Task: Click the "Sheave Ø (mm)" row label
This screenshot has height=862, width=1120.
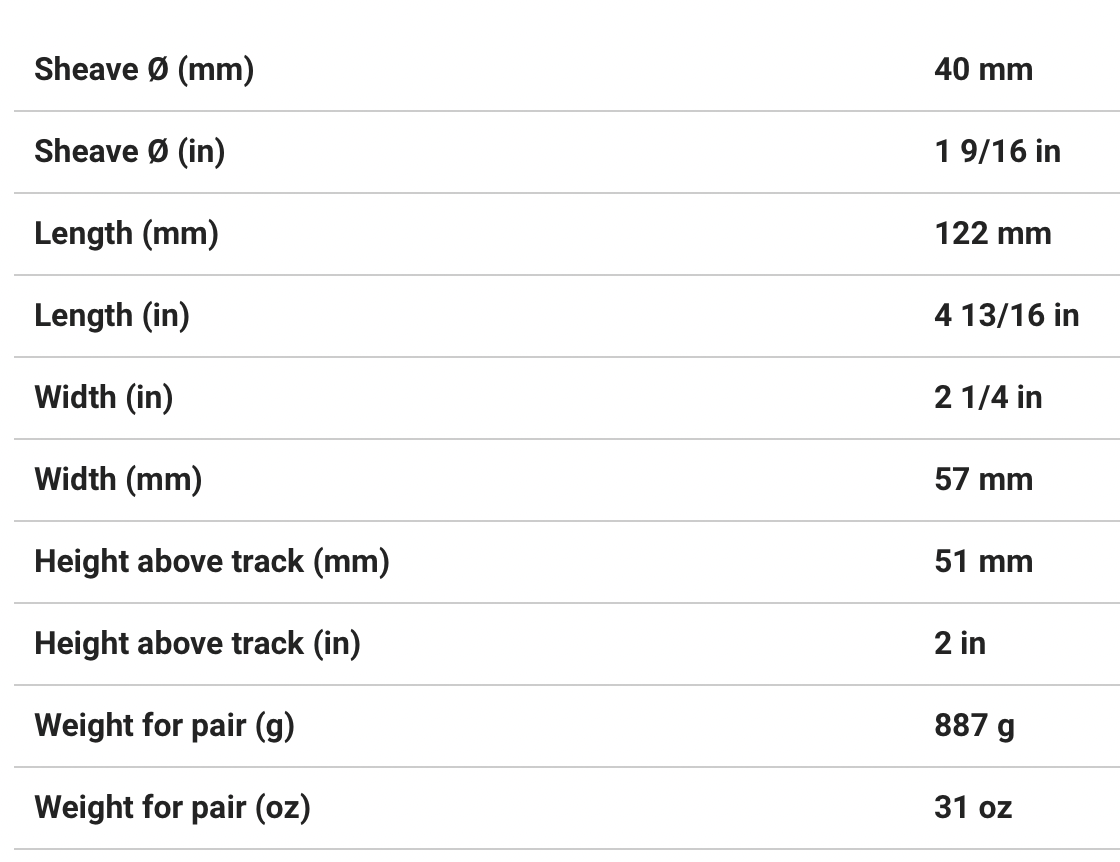Action: click(144, 70)
